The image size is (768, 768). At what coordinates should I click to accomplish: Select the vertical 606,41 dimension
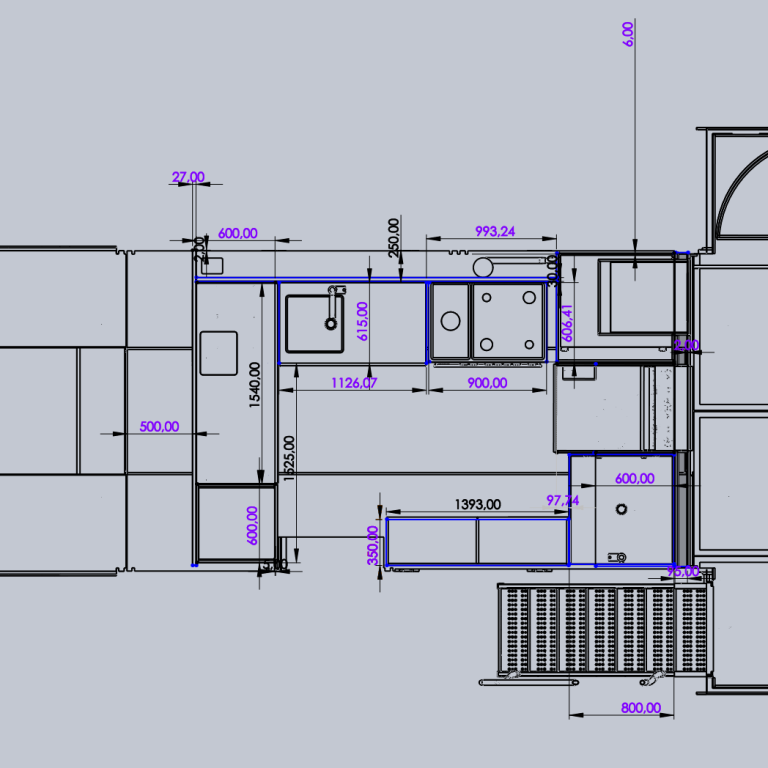point(567,324)
